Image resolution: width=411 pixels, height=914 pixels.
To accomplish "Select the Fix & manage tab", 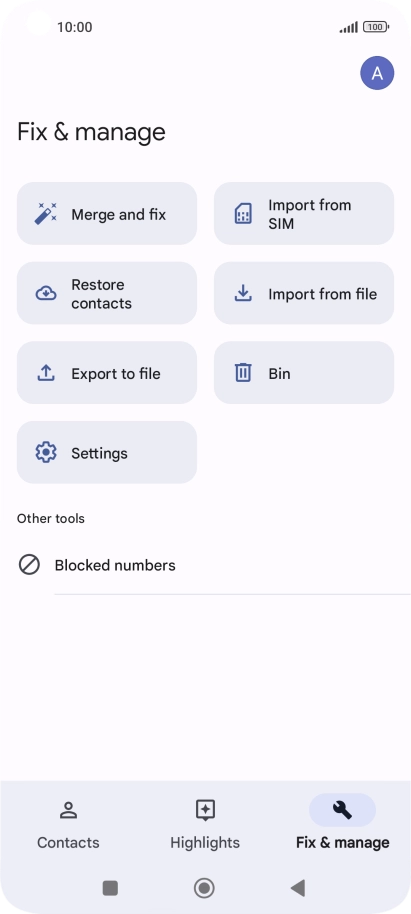I will point(342,825).
